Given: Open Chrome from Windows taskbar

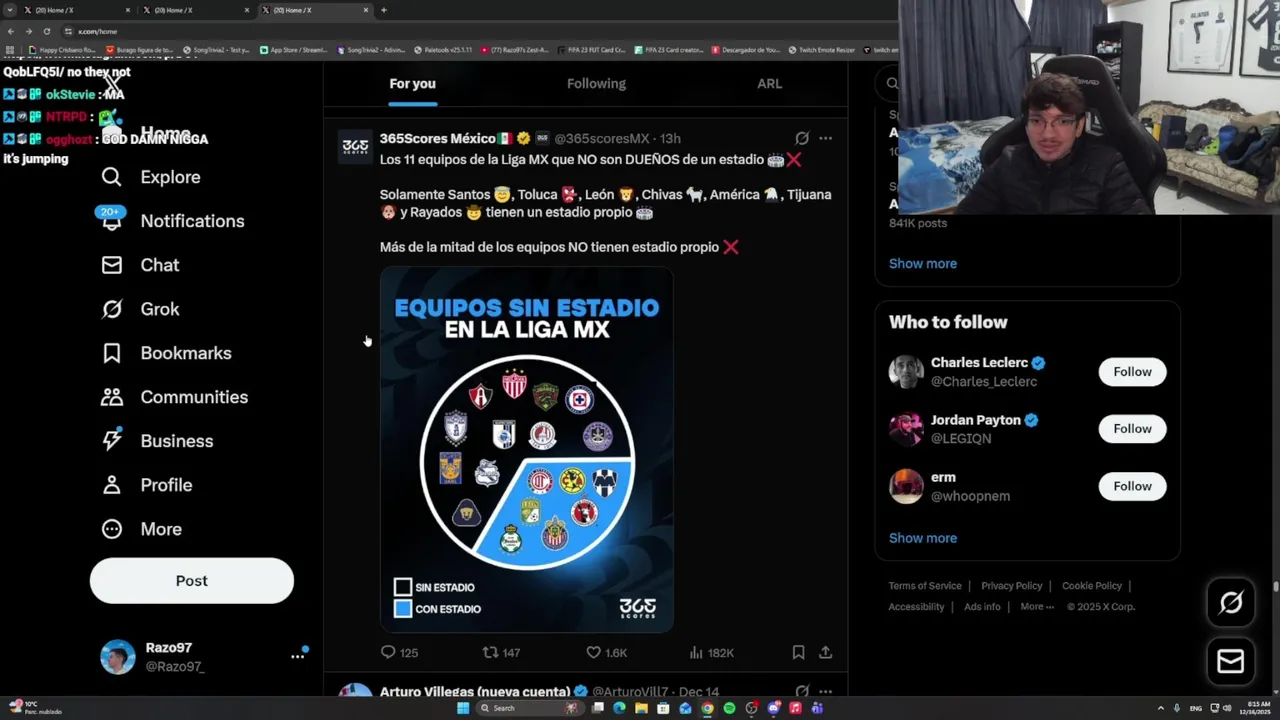Looking at the screenshot, I should 707,708.
